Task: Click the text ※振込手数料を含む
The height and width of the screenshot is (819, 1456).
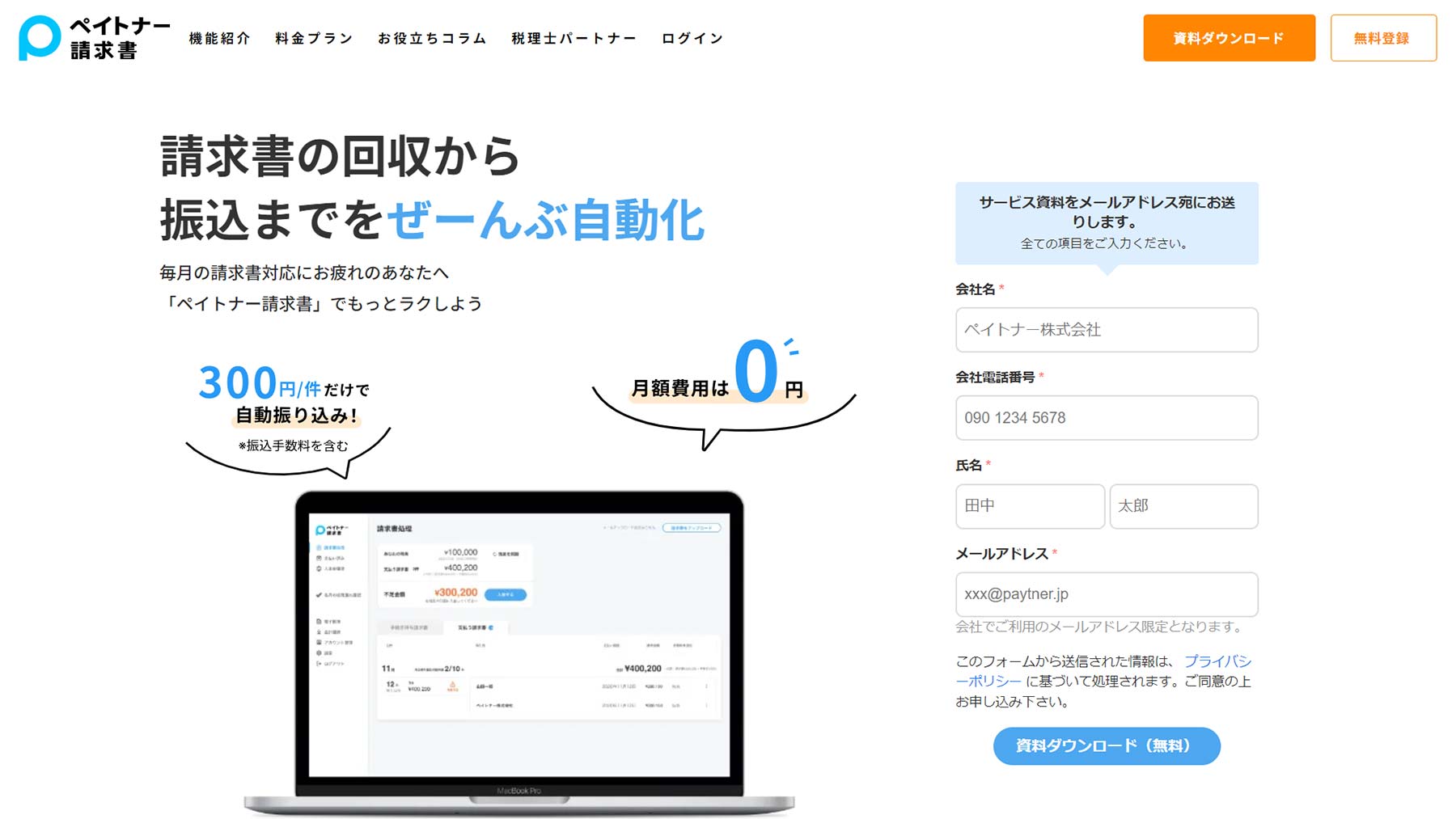Action: (x=293, y=445)
